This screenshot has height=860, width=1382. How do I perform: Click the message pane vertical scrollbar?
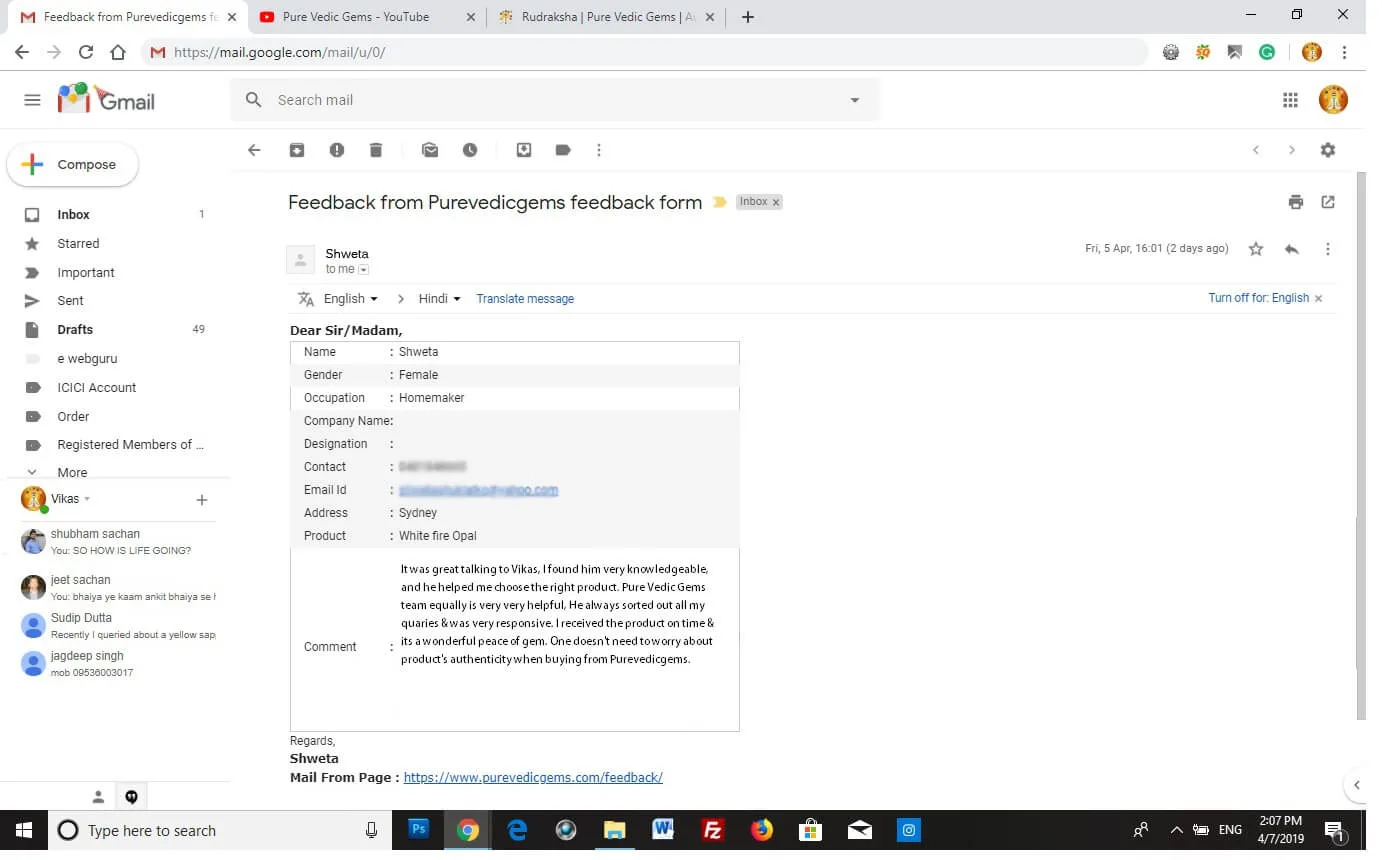click(1360, 445)
